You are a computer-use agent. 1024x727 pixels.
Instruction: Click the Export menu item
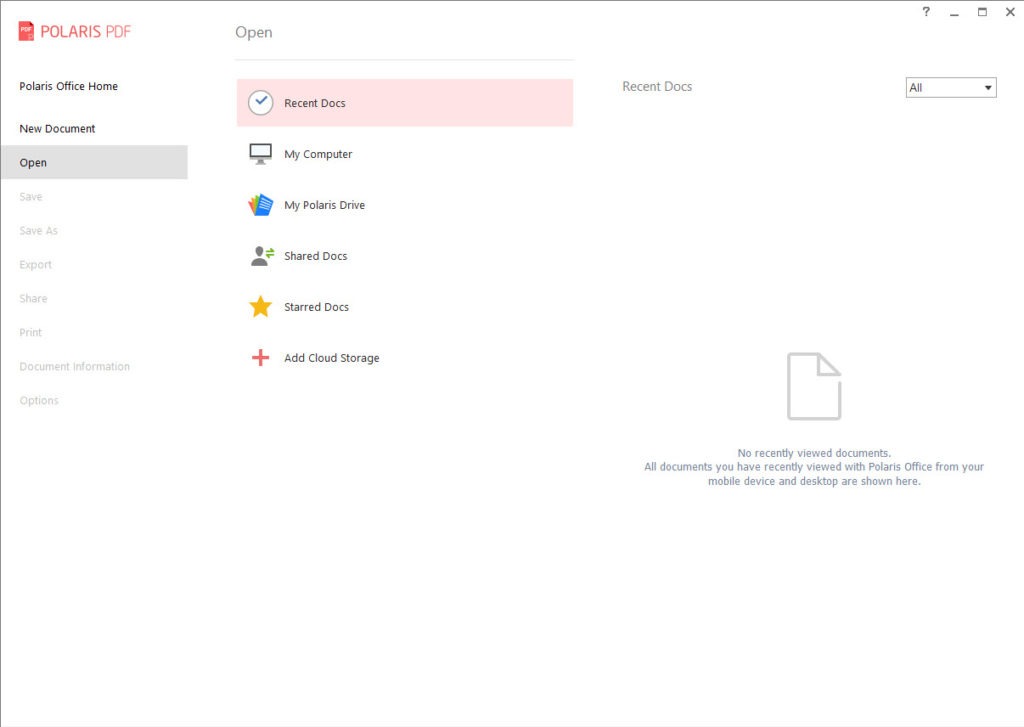coord(35,265)
